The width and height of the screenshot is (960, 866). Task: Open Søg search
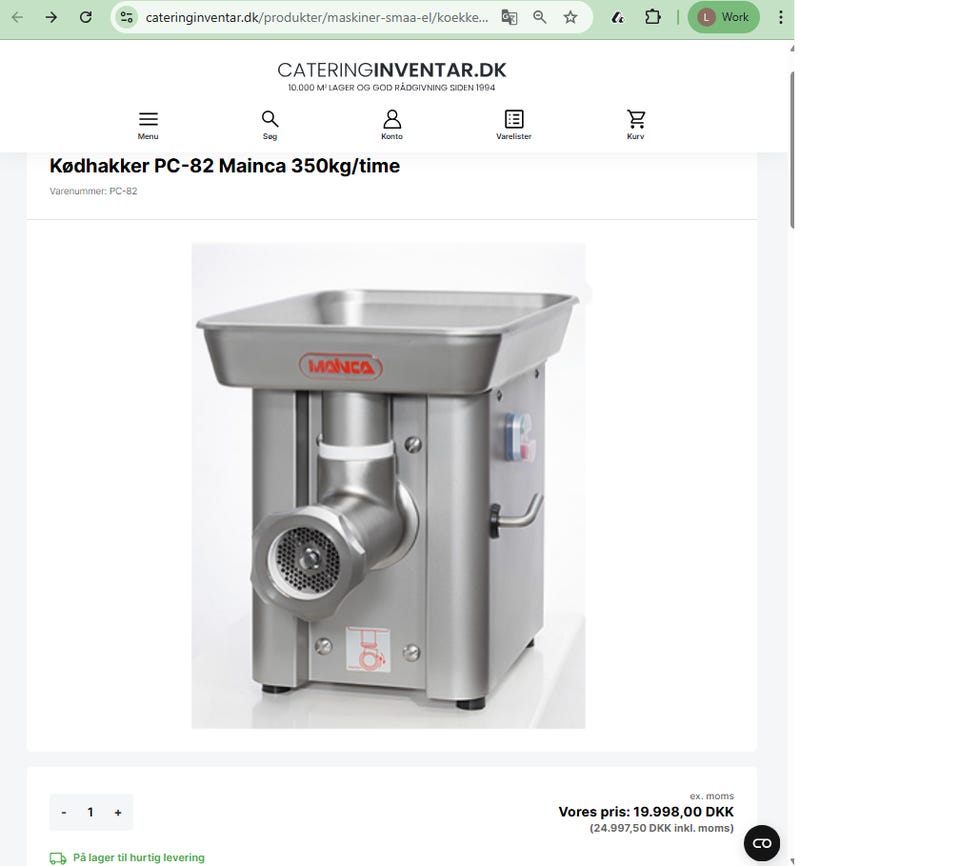pyautogui.click(x=269, y=125)
